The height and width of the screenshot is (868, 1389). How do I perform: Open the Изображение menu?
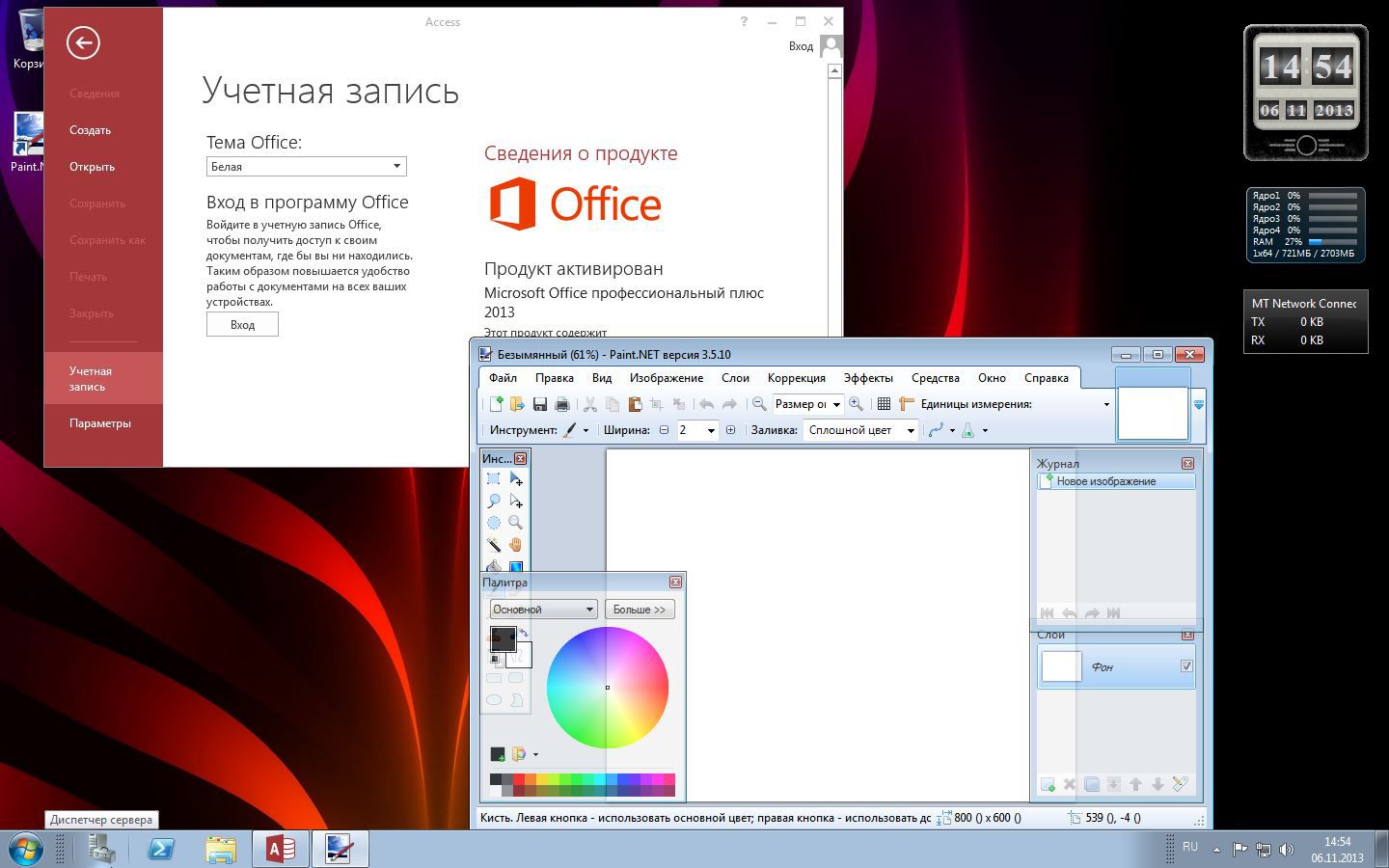click(667, 378)
